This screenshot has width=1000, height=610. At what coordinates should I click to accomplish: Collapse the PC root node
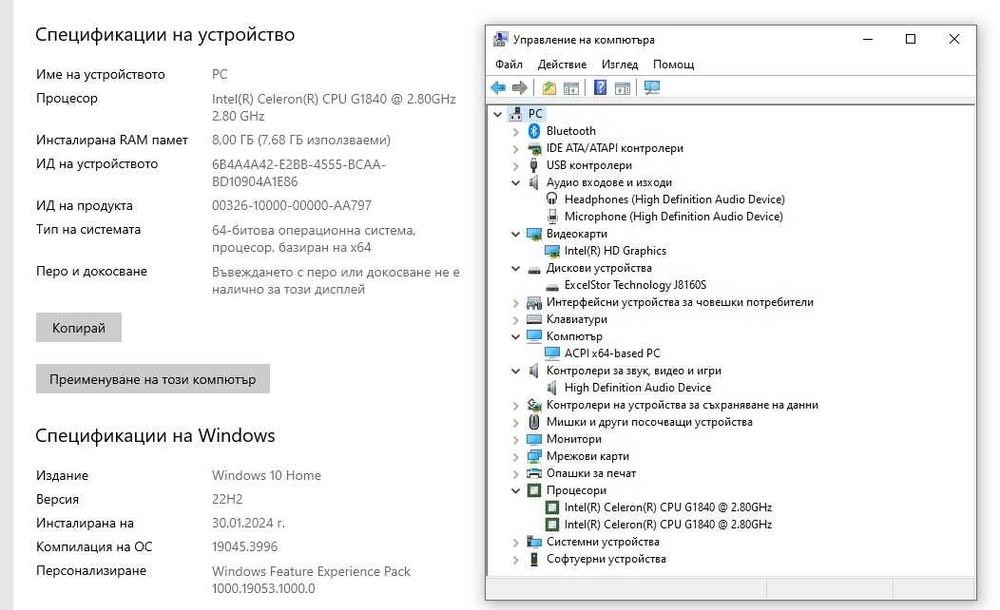pos(498,114)
